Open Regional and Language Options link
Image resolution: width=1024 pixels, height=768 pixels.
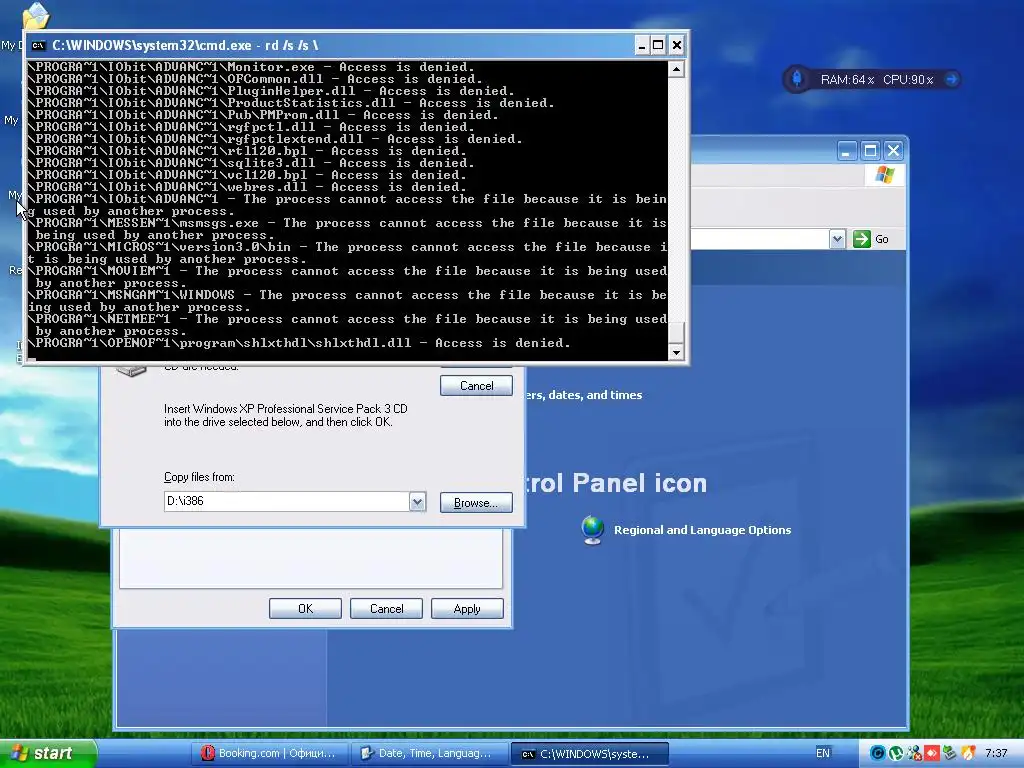point(702,530)
